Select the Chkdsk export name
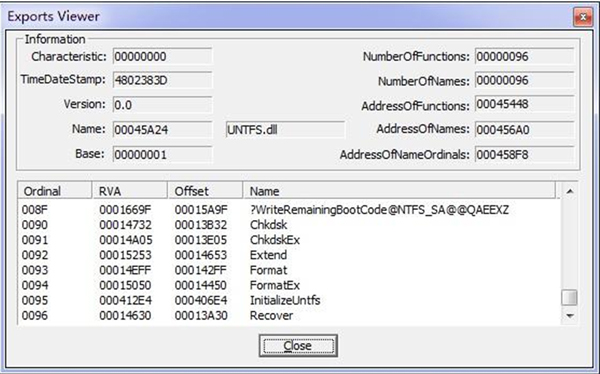The image size is (600, 374). click(268, 225)
